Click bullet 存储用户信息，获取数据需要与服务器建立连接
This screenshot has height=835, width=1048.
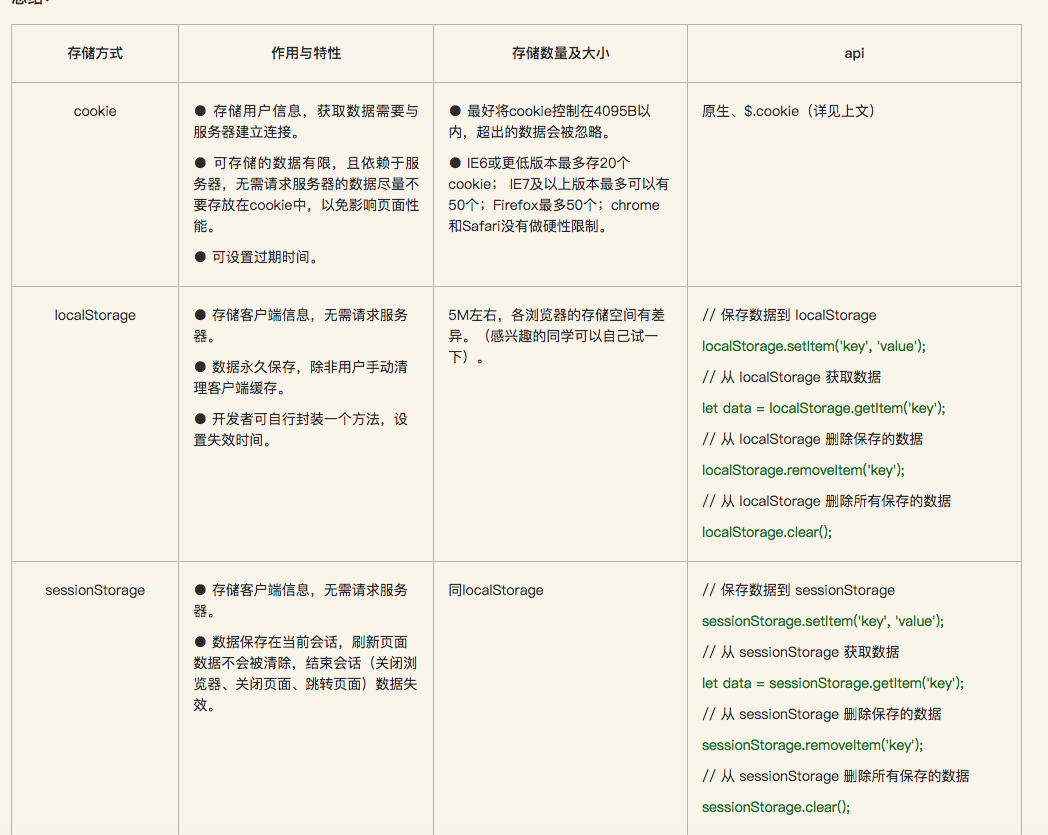(306, 122)
